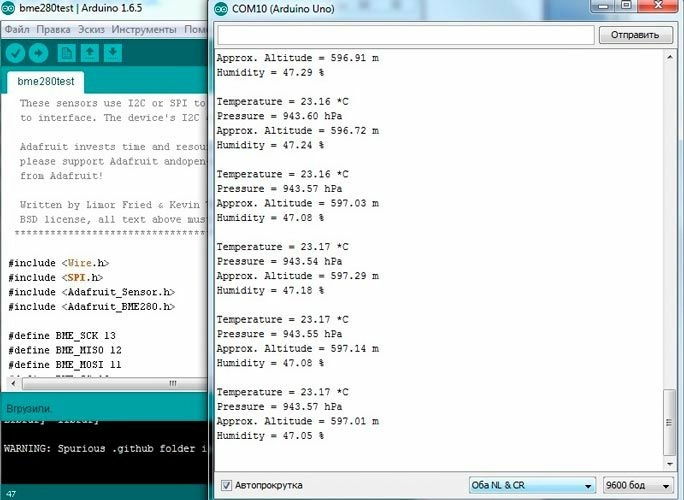This screenshot has height=500, width=684.
Task: Click the Open sketch up-arrow icon
Action: point(90,53)
